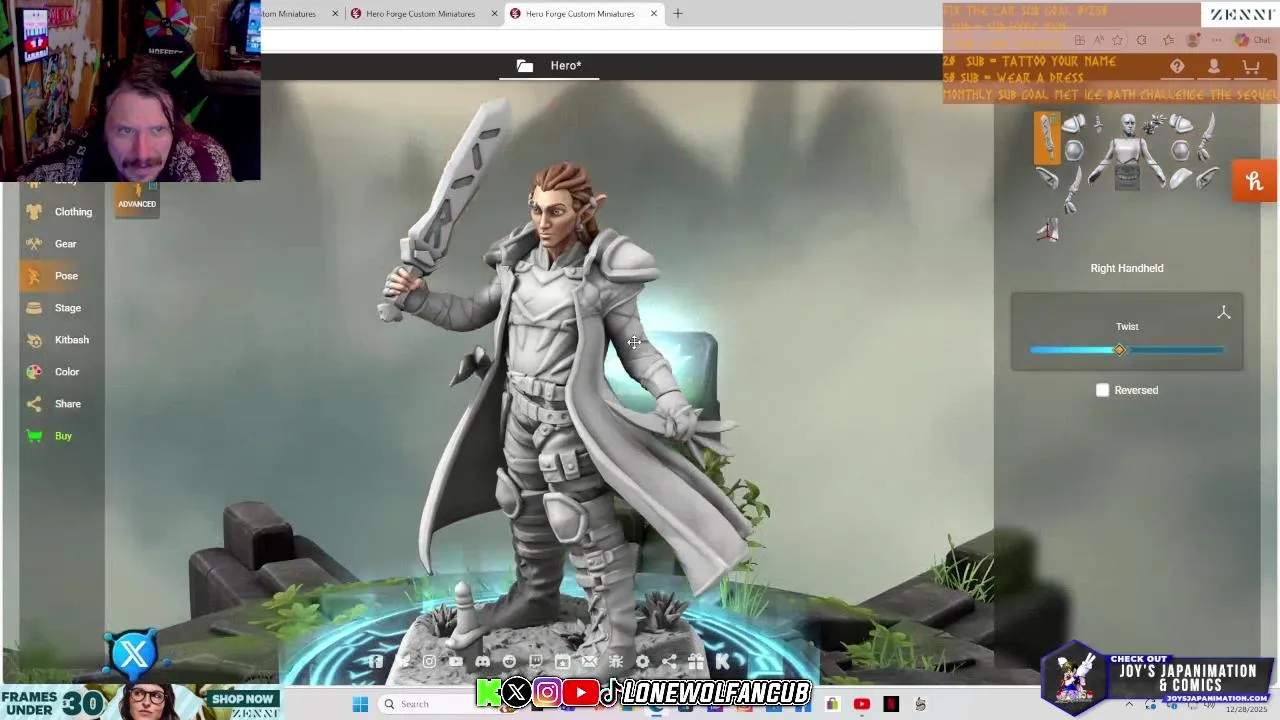Open Hero Forge Instagram link icon
The height and width of the screenshot is (720, 1280).
429,661
